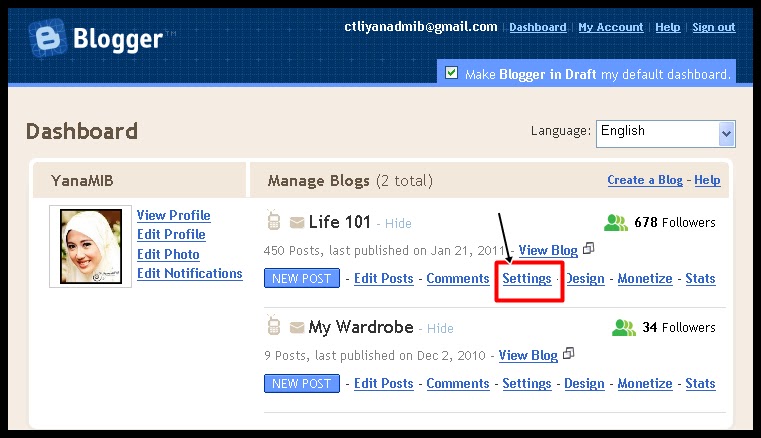Viewport: 761px width, 438px height.
Task: Open the Language dropdown showing English
Action: click(665, 134)
